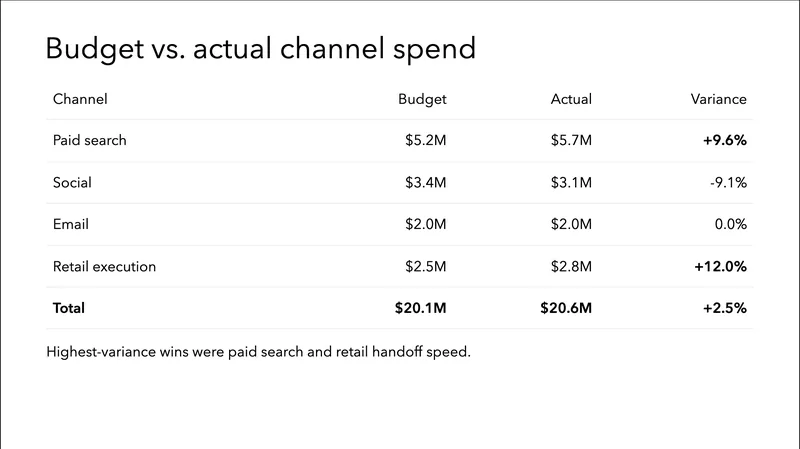This screenshot has width=800, height=449.
Task: Select the 0.0% email variance cell
Action: click(x=729, y=225)
